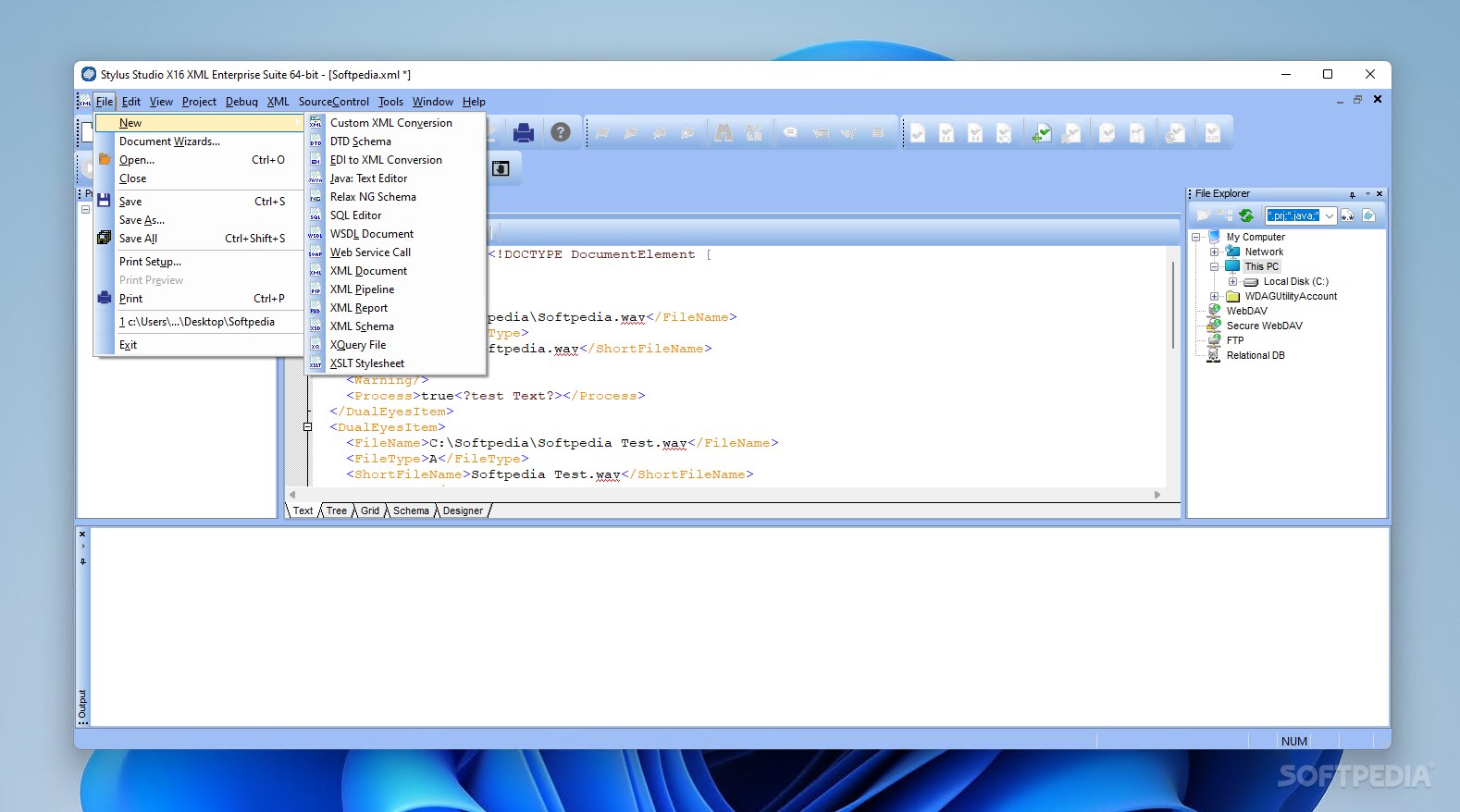This screenshot has width=1460, height=812.
Task: Open the Edit menu
Action: [x=131, y=102]
